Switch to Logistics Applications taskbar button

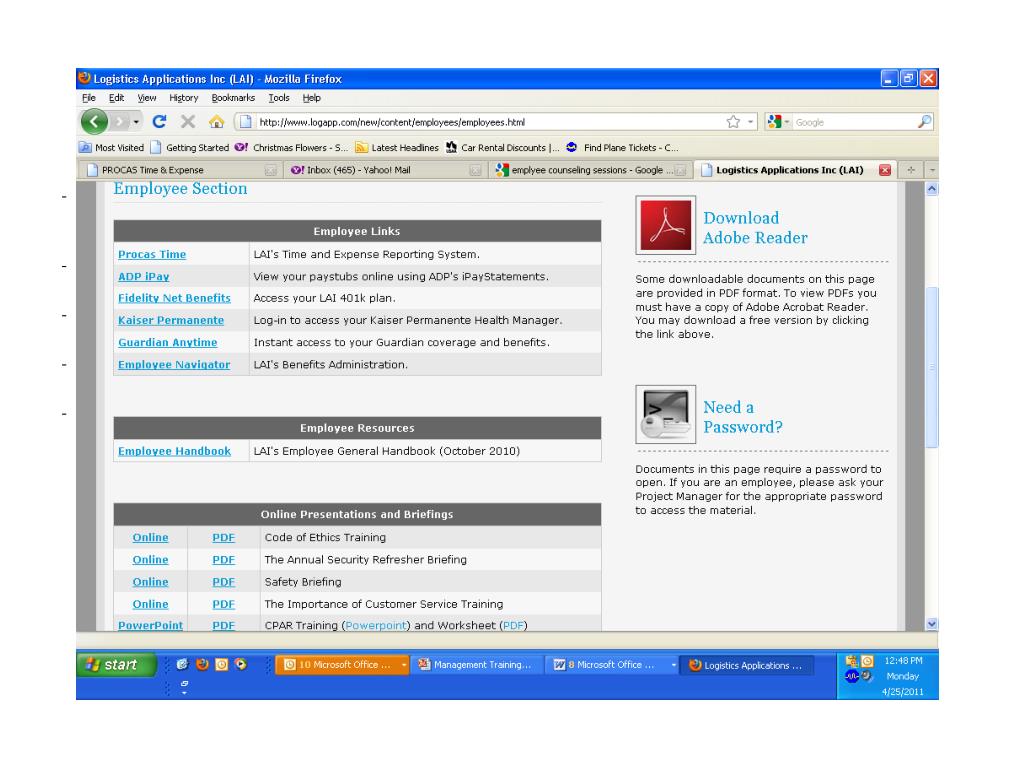[x=747, y=665]
